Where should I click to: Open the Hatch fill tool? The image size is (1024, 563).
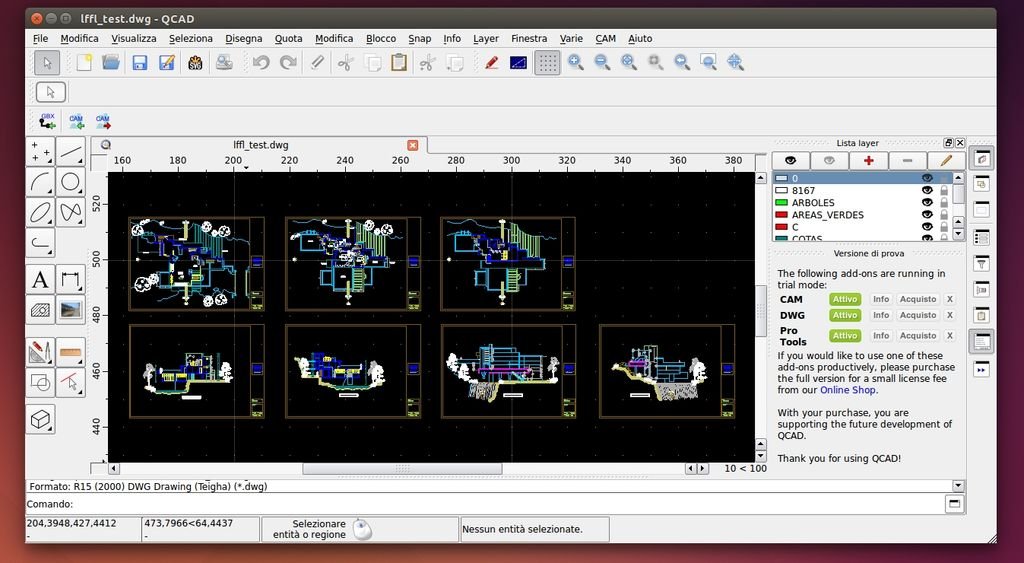coord(40,310)
